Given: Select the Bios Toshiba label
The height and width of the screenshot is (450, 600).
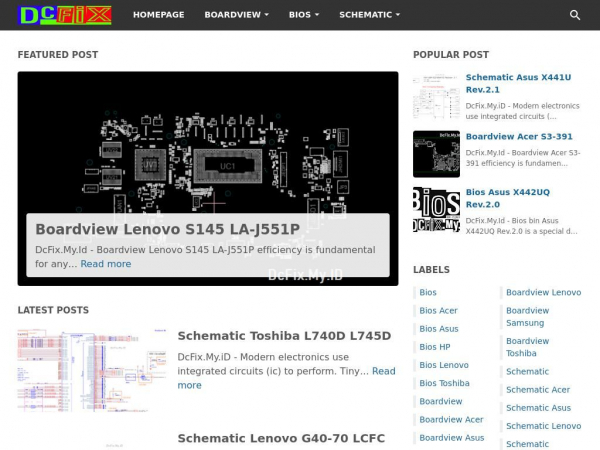Looking at the screenshot, I should point(444,383).
